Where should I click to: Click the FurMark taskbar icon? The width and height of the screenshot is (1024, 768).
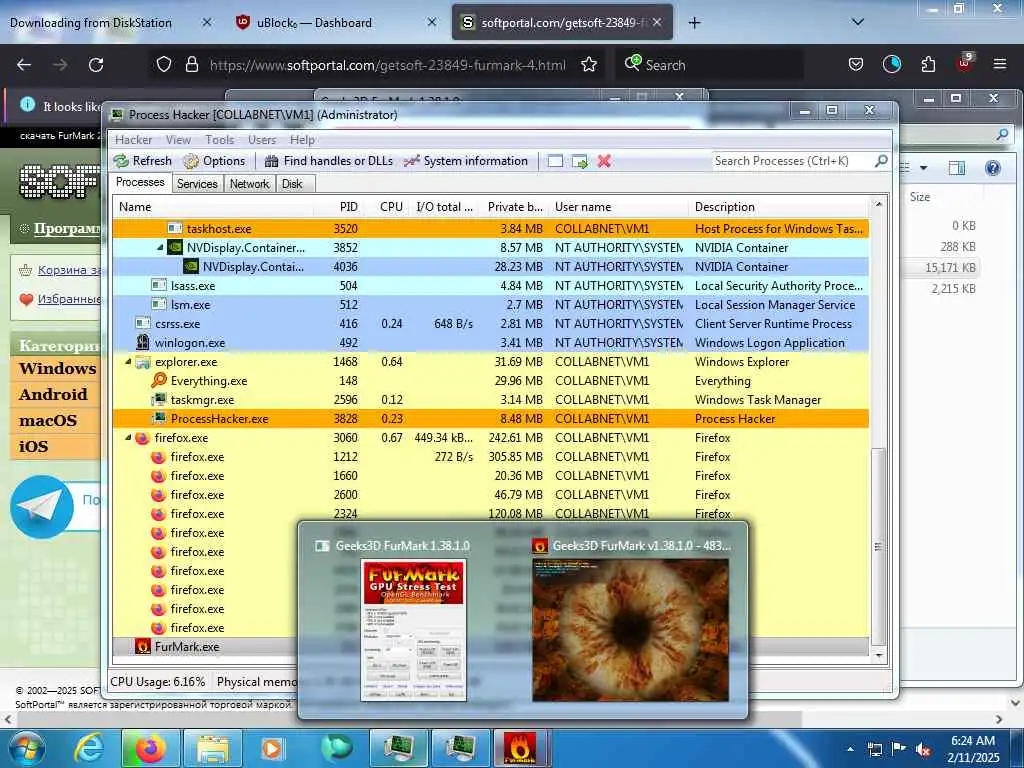[x=520, y=748]
